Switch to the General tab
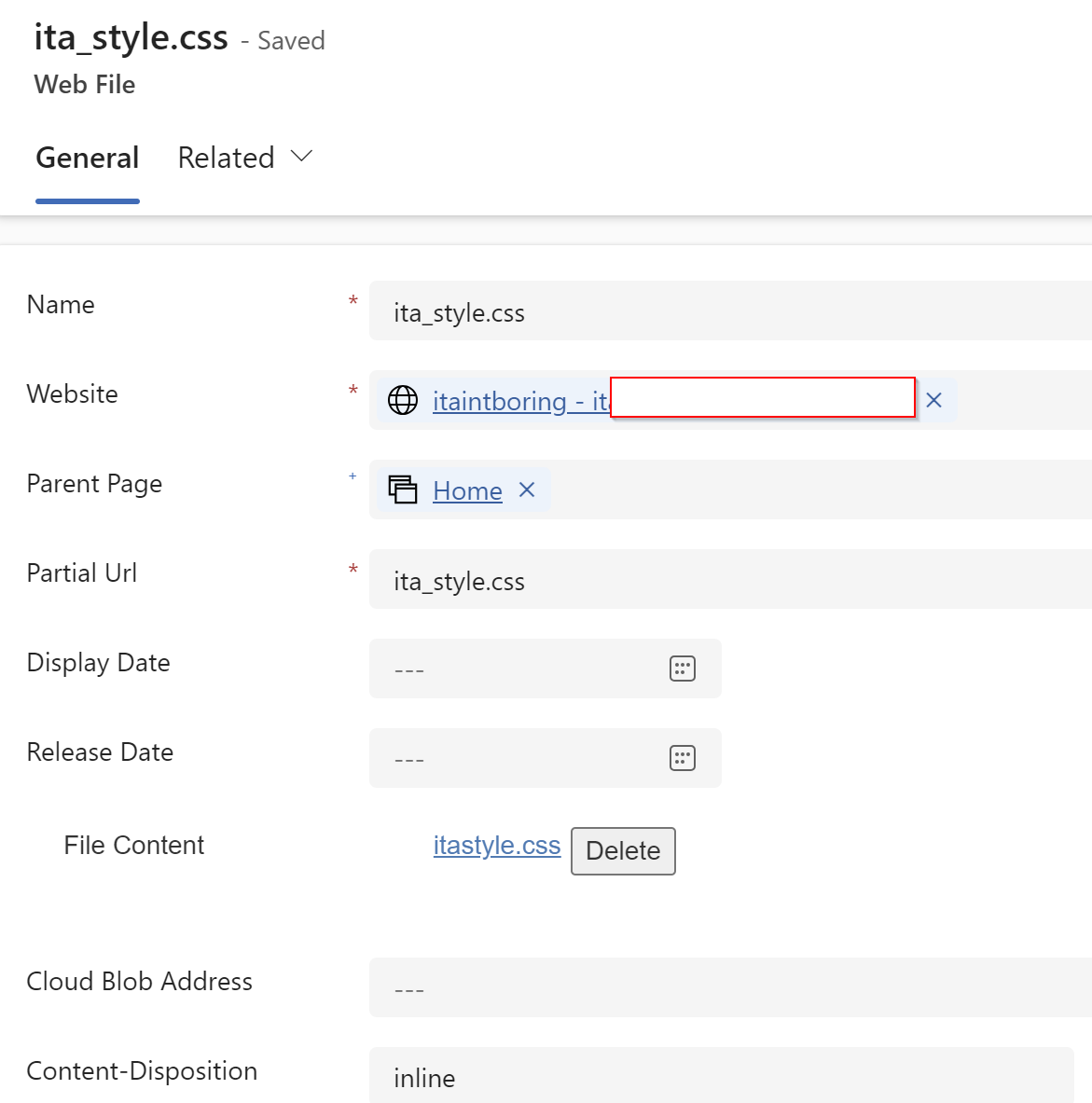Screen dimensions: 1092x1103 (x=87, y=158)
